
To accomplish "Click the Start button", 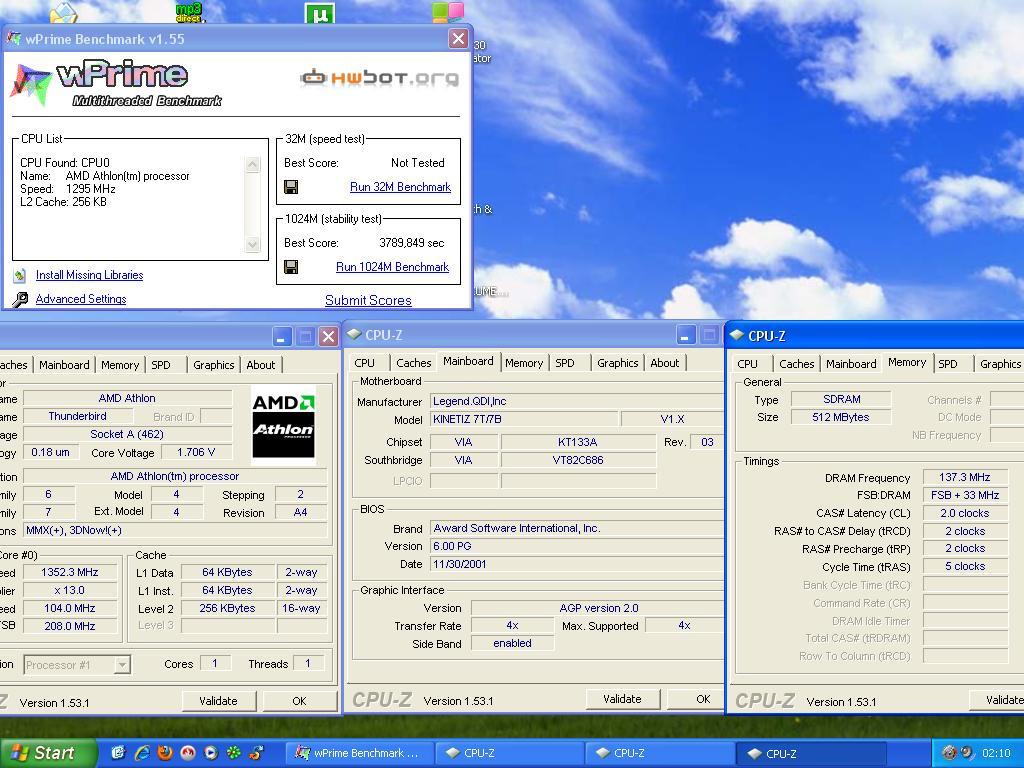I will pos(48,753).
